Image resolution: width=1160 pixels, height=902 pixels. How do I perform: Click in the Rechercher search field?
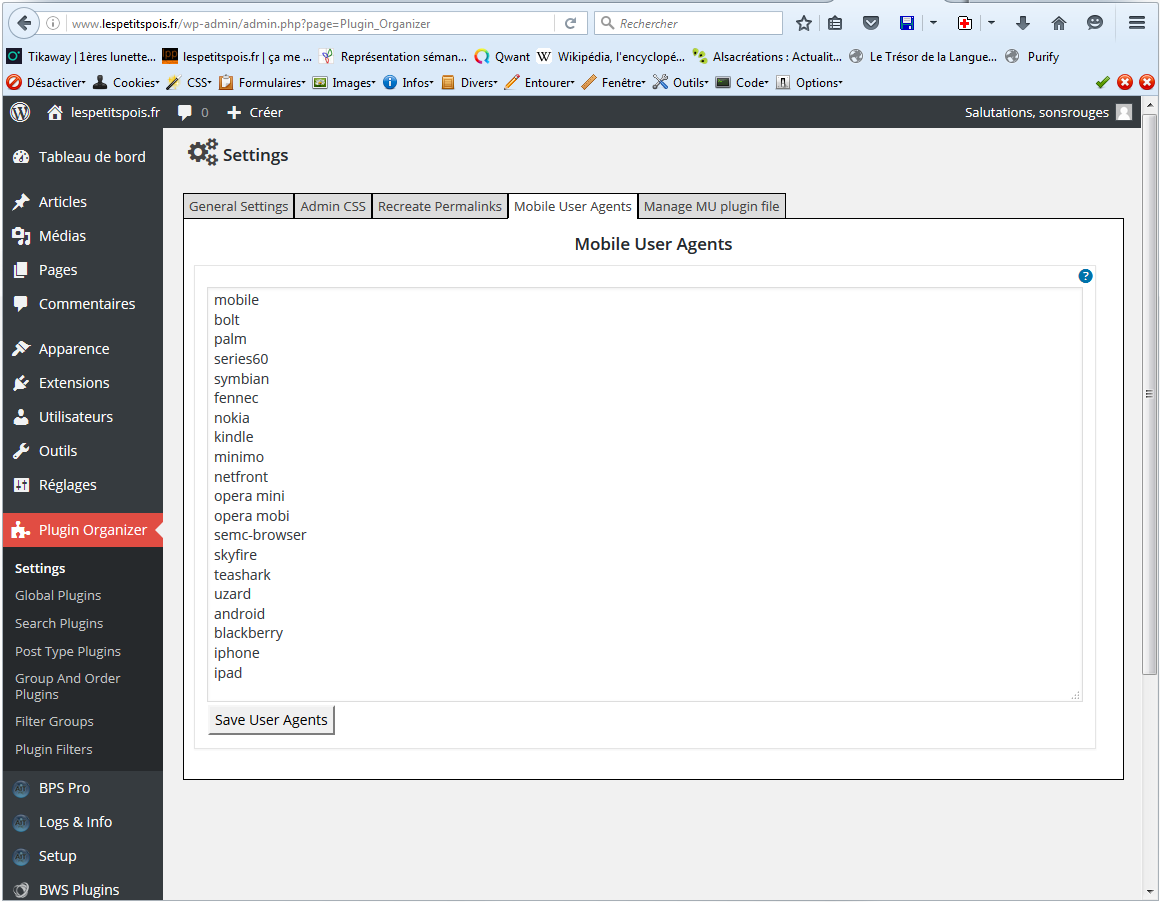[698, 23]
